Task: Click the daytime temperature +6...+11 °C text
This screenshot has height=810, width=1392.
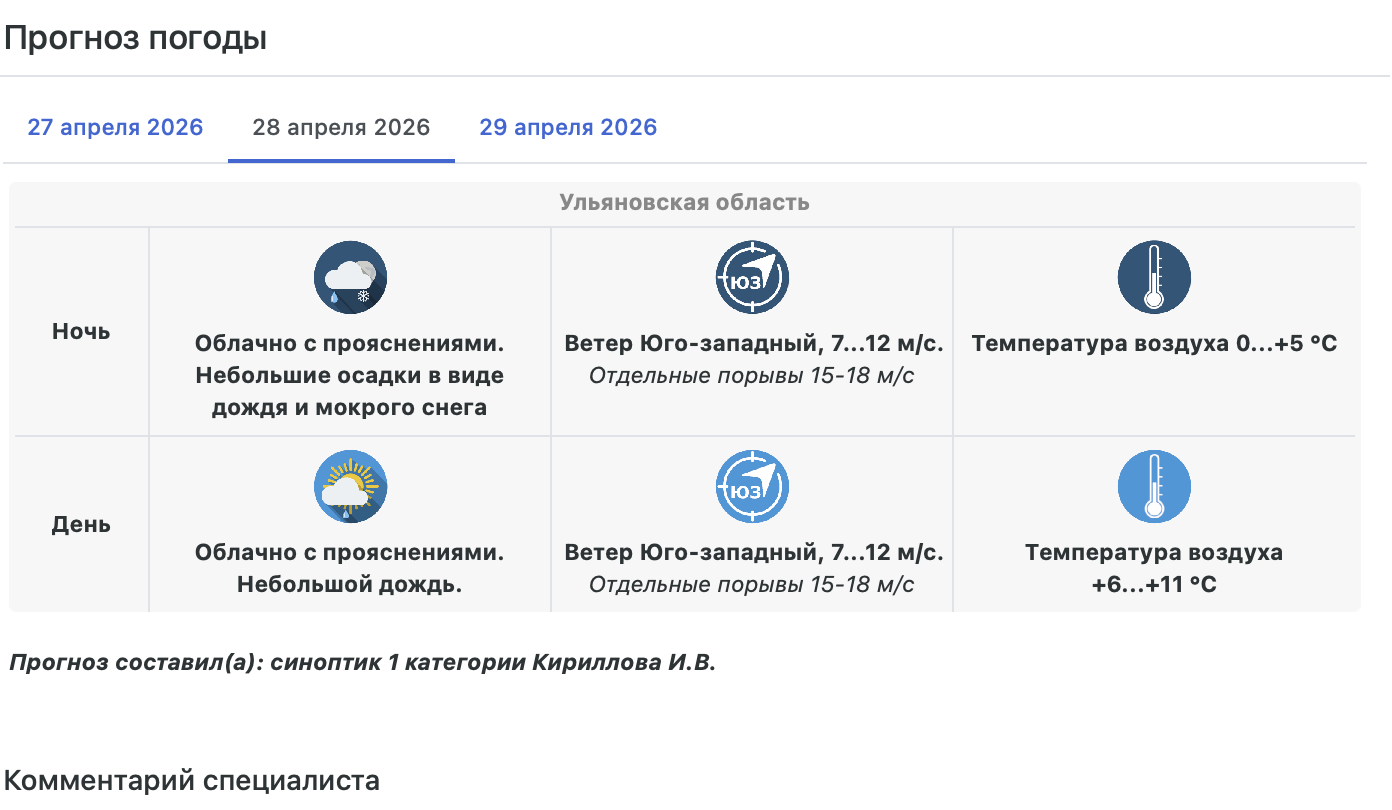Action: point(1154,584)
